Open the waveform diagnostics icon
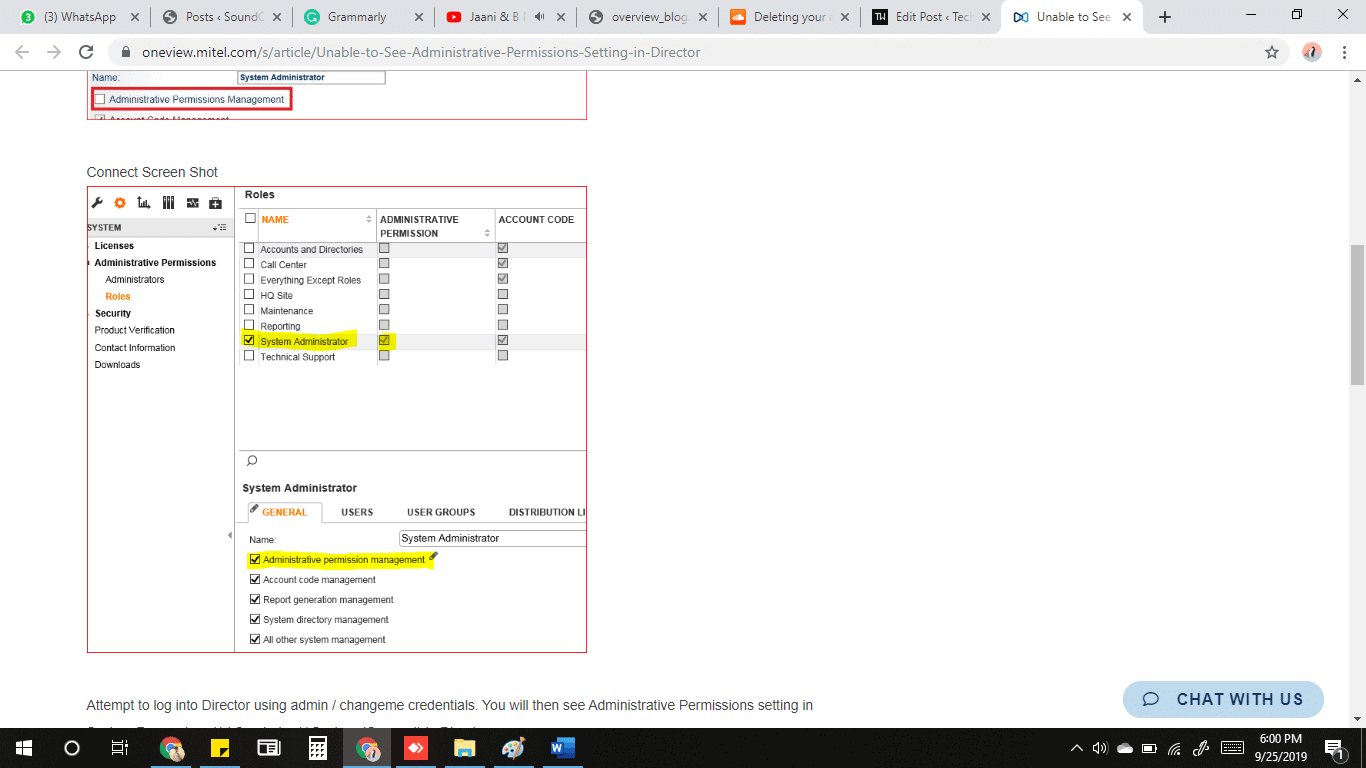 coord(192,203)
